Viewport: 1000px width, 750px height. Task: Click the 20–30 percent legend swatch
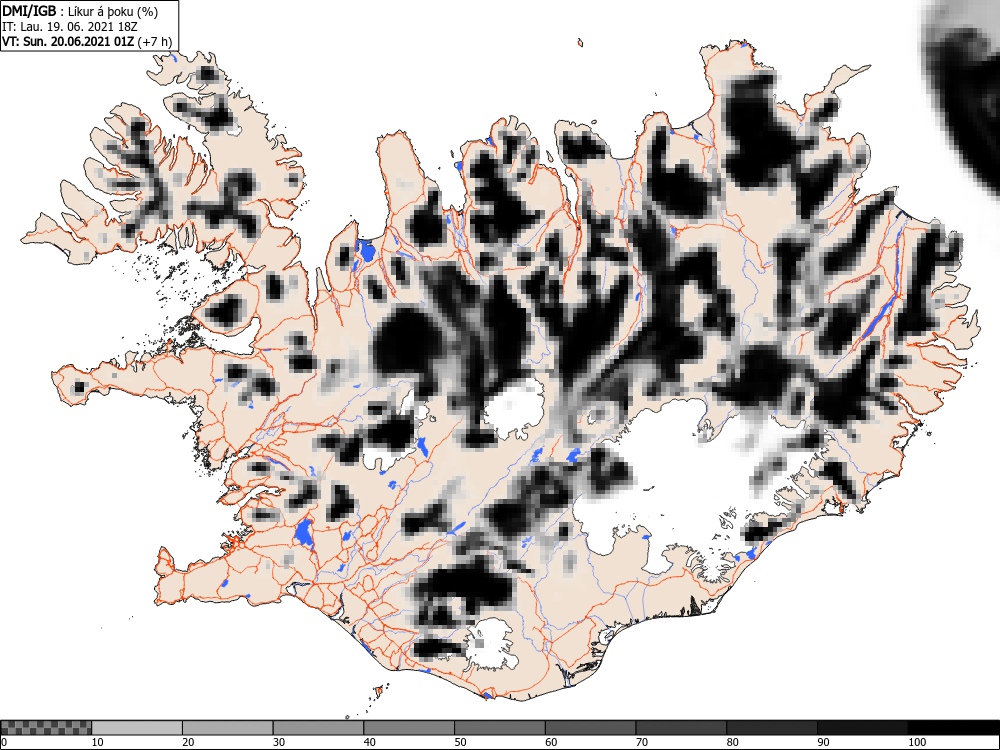click(x=228, y=728)
